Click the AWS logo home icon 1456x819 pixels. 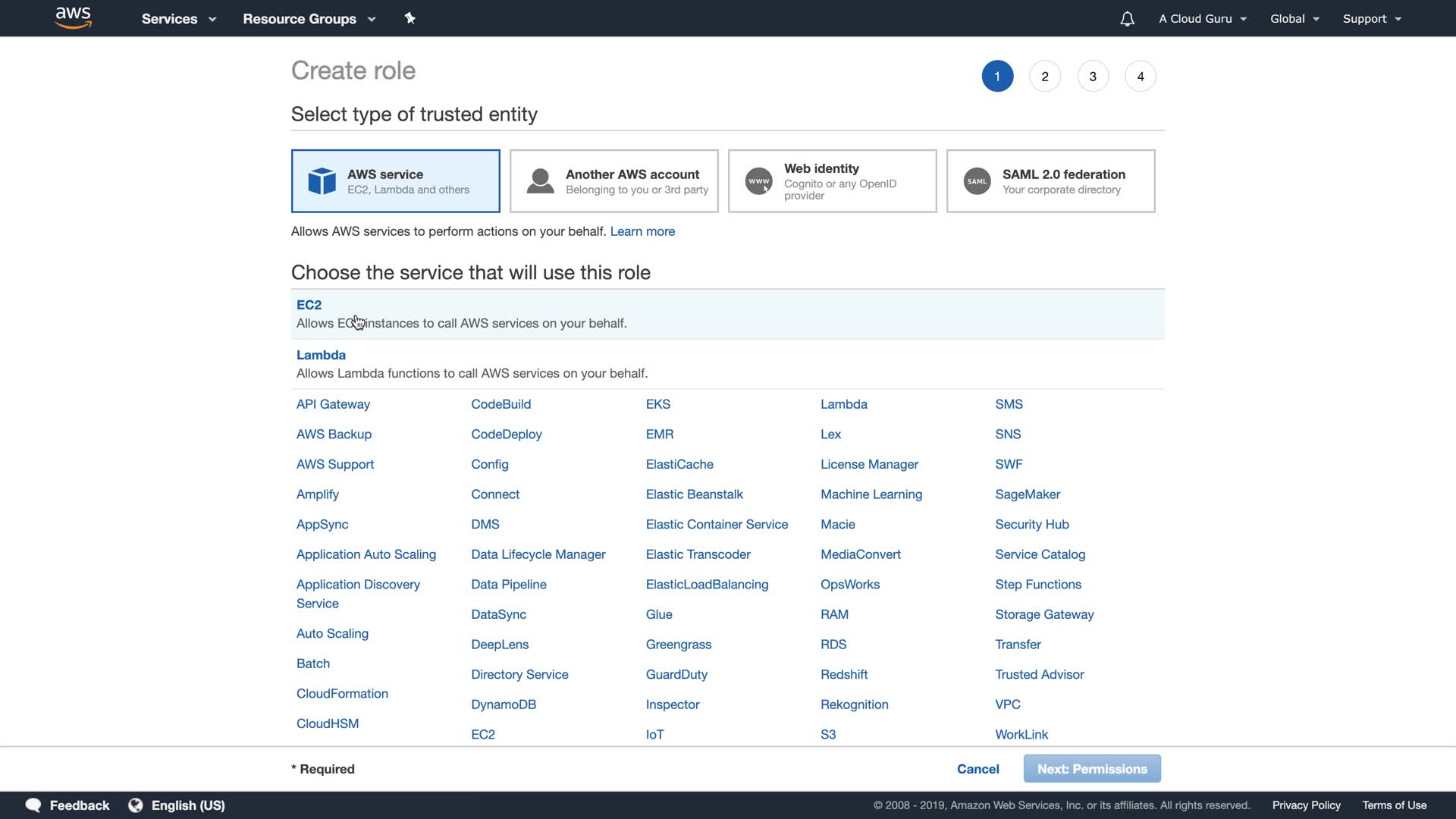(x=74, y=18)
